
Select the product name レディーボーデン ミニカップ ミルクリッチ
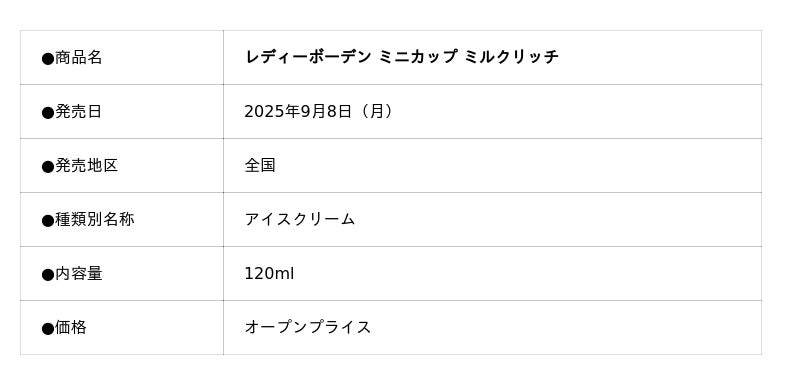(402, 57)
